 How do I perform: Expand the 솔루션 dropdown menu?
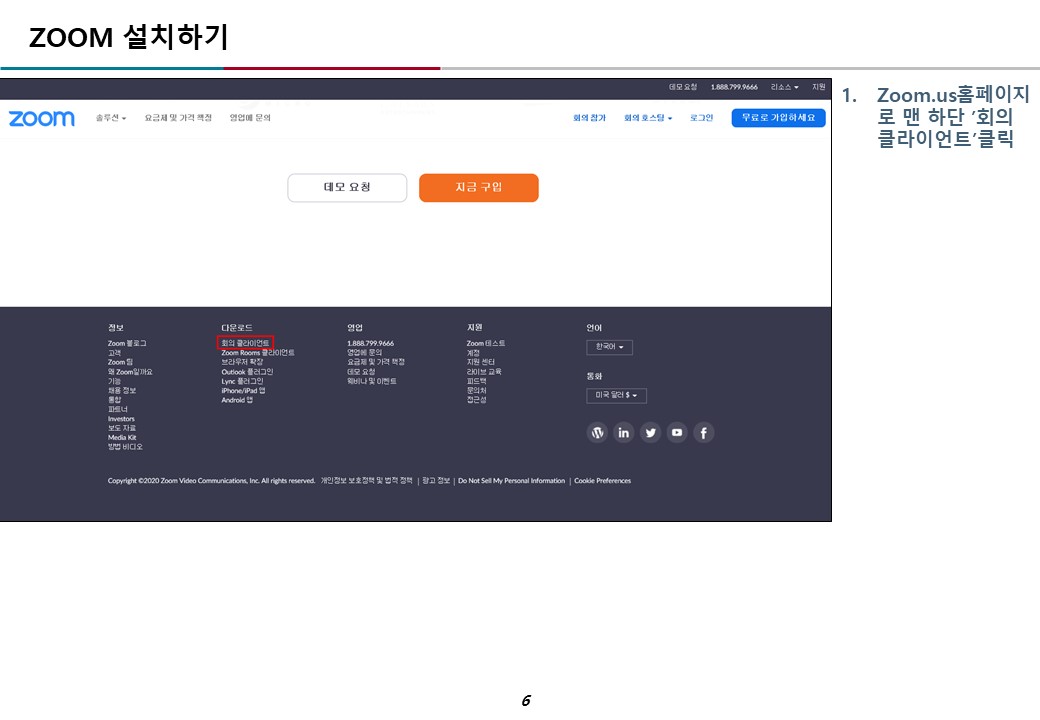(x=111, y=118)
